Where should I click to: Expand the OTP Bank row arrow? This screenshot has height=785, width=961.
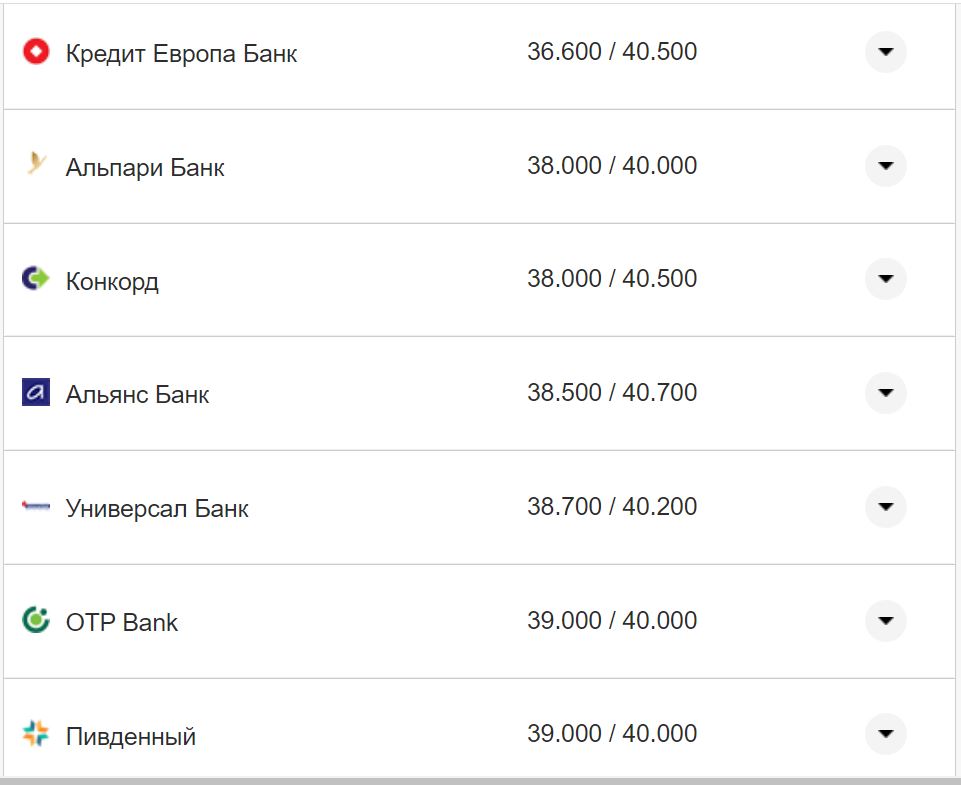point(885,621)
